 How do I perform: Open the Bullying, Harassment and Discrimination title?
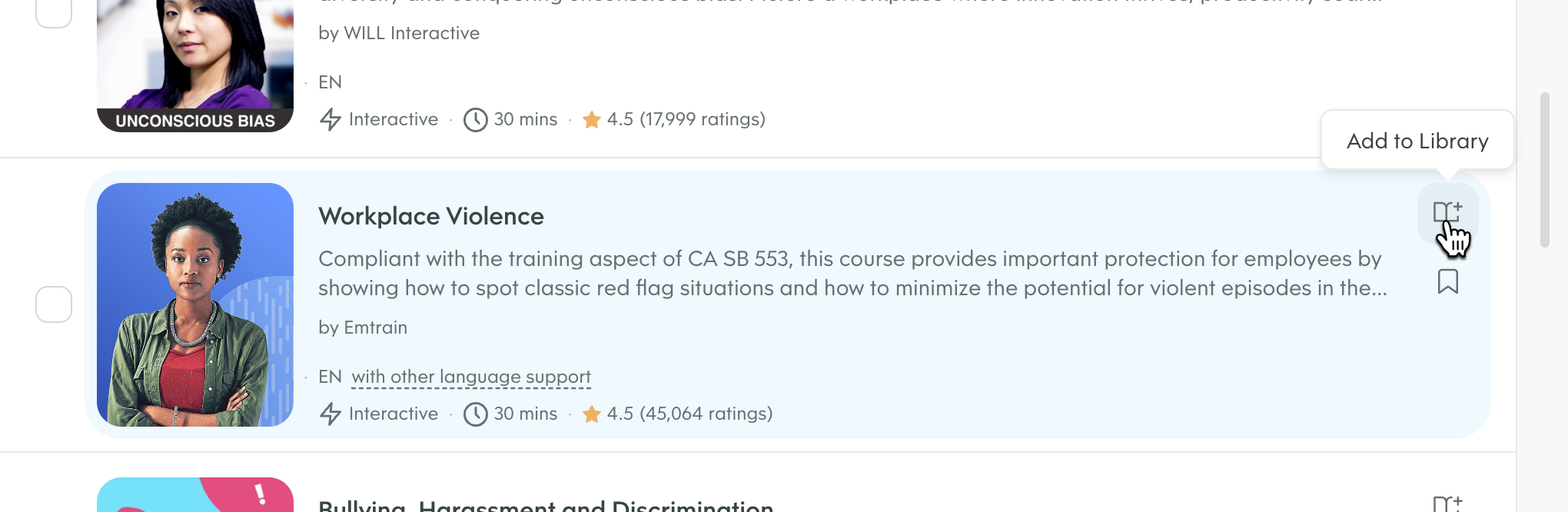pyautogui.click(x=546, y=506)
